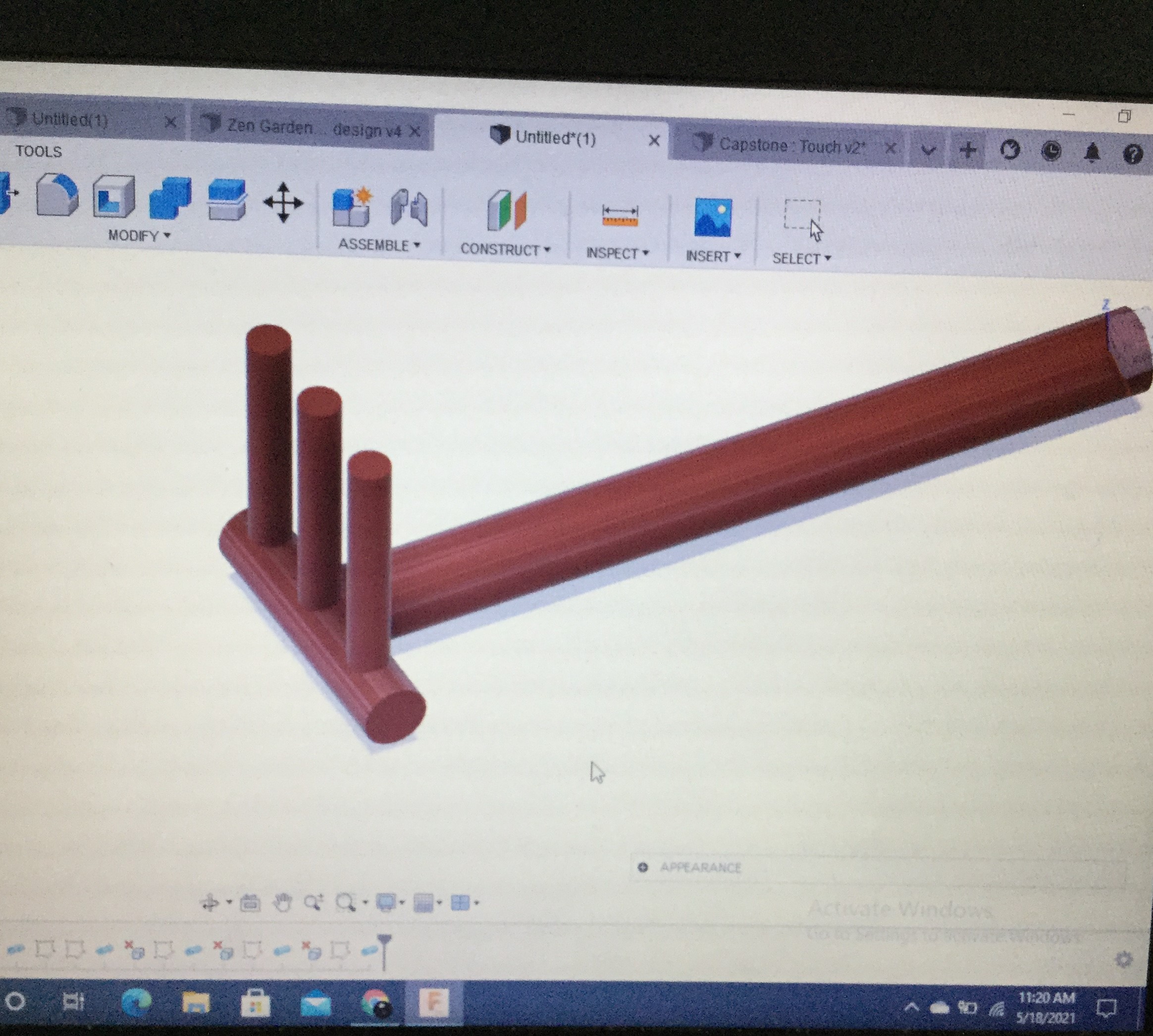Click the Measure ruler icon
The height and width of the screenshot is (1036, 1153).
click(x=620, y=216)
